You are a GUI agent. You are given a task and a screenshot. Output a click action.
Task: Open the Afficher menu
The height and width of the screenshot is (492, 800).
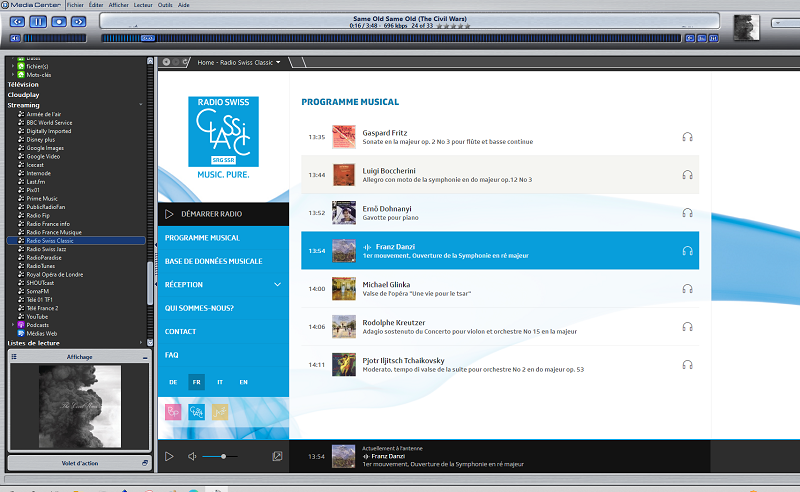[118, 5]
